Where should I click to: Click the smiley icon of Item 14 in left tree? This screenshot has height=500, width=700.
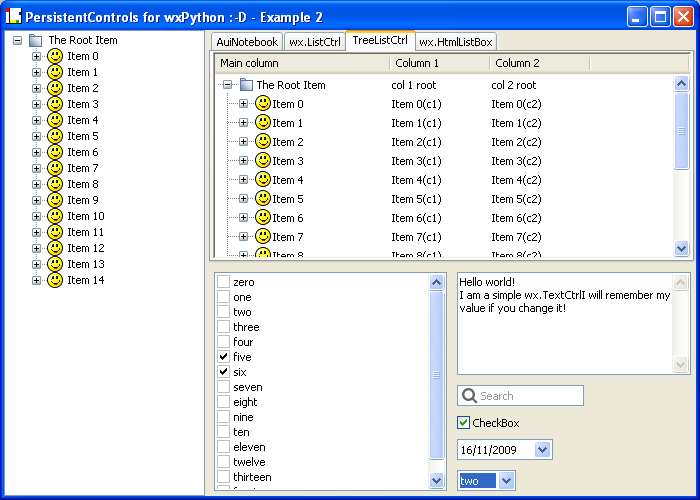coord(55,280)
